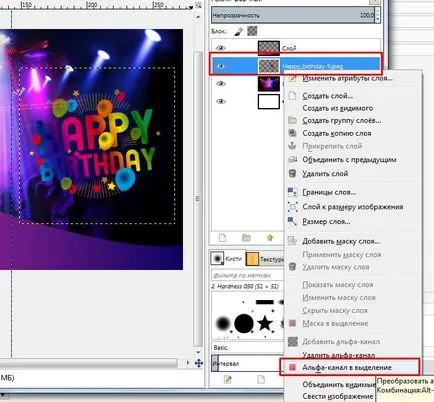The height and width of the screenshot is (402, 434).
Task: Switch to the Кисти tab
Action: coord(227,259)
